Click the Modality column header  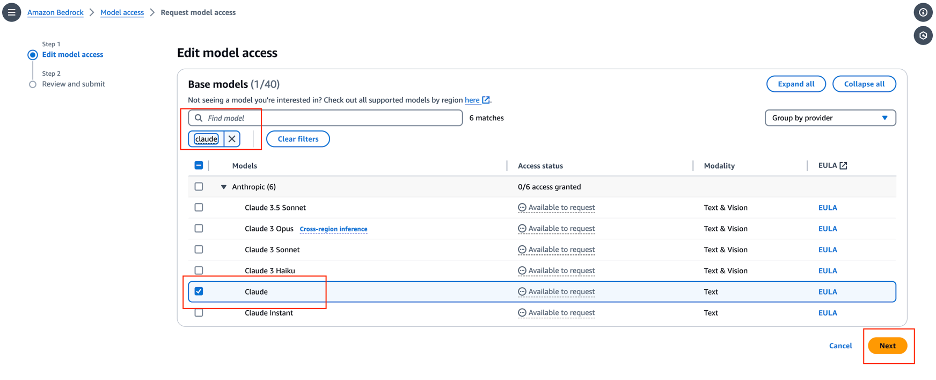[x=719, y=166]
